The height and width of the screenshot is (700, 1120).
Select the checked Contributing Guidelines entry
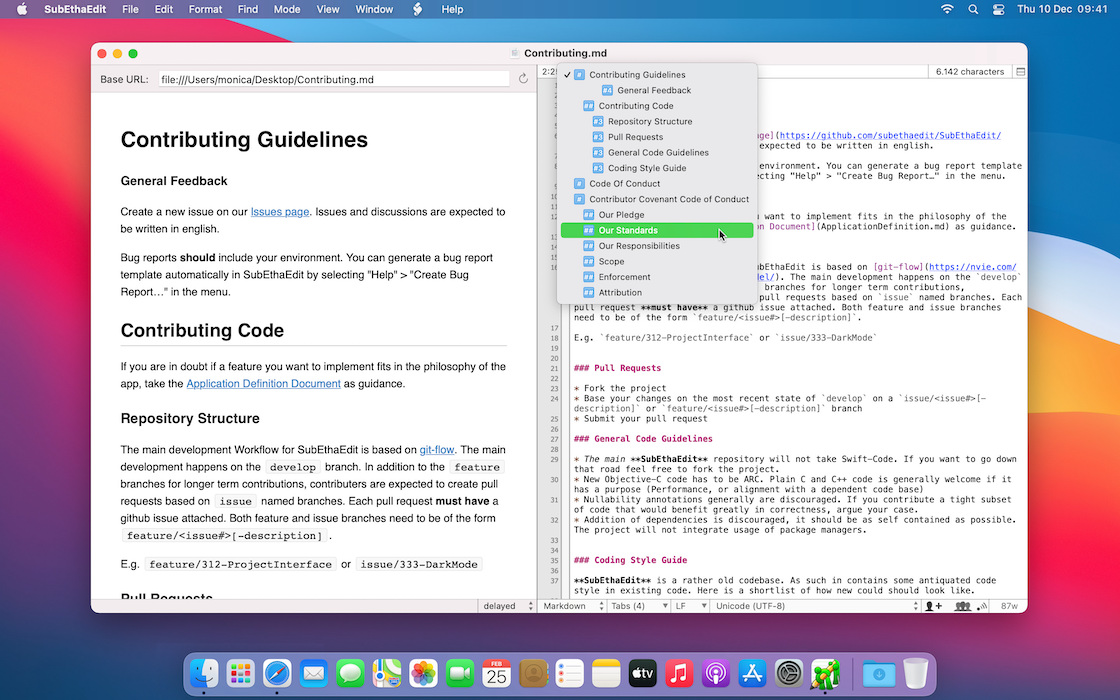[637, 75]
